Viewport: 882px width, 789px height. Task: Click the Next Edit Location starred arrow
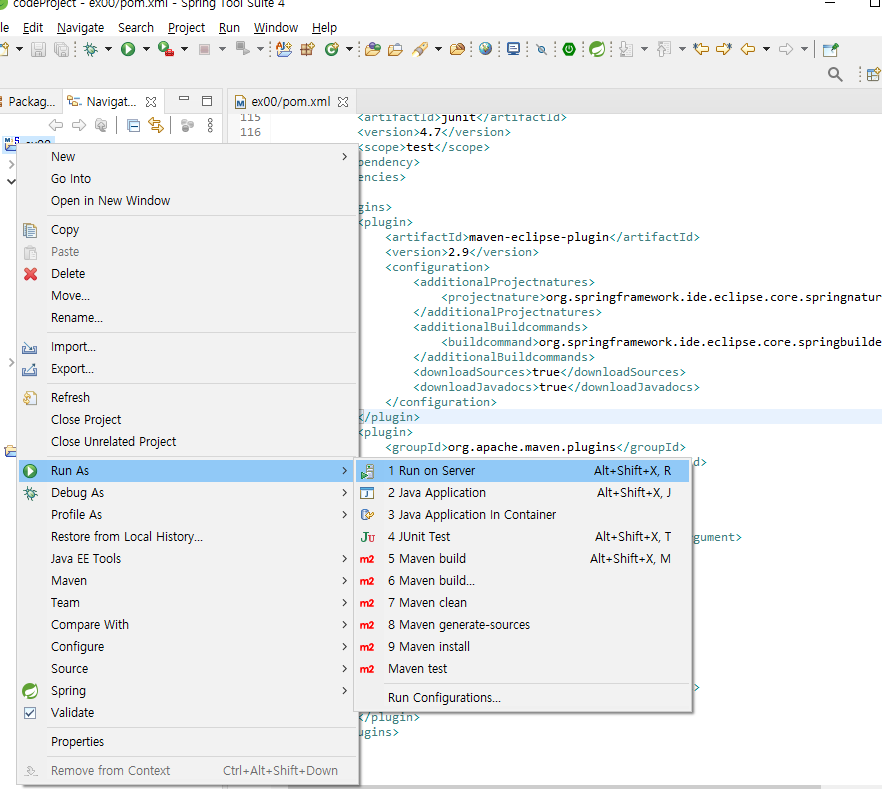(x=724, y=49)
